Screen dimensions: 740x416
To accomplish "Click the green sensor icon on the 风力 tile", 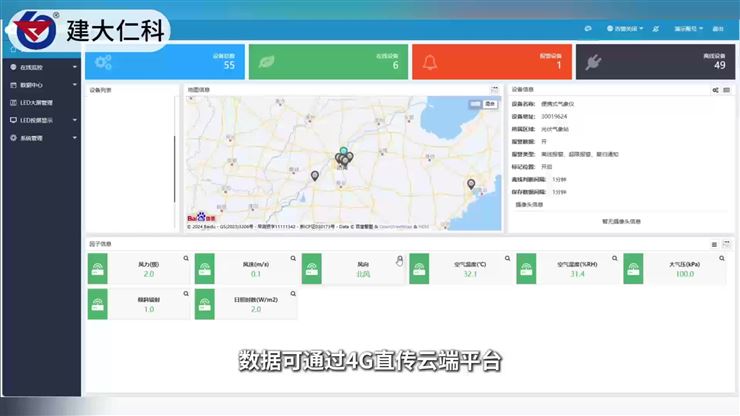I will 98,269.
